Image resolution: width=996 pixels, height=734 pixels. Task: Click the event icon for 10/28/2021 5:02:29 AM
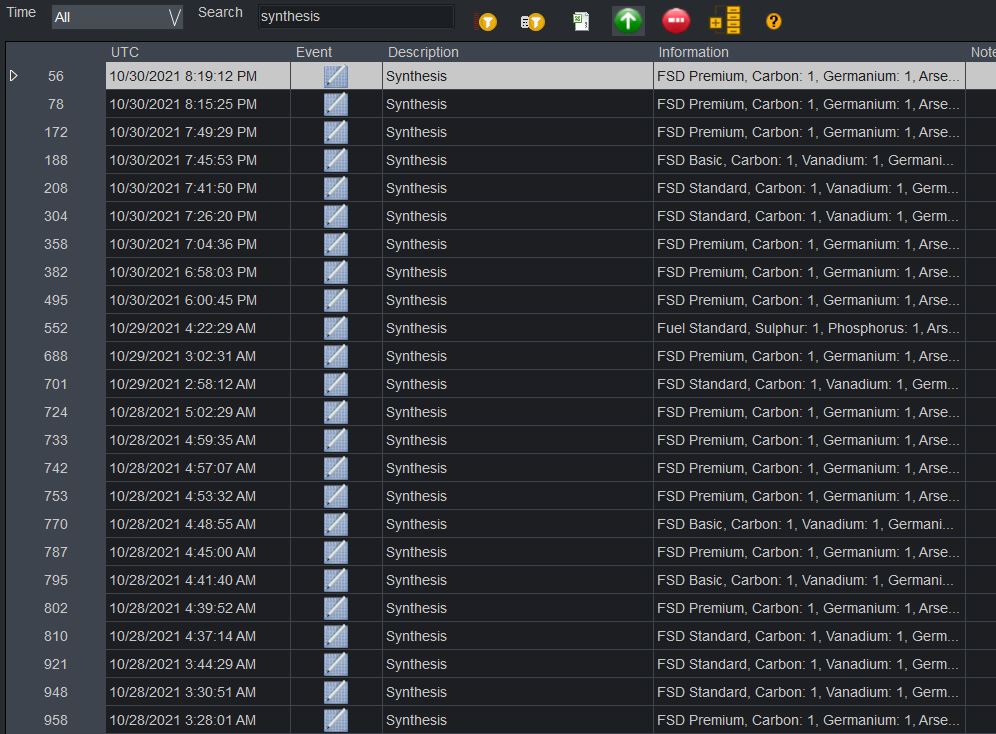[335, 412]
